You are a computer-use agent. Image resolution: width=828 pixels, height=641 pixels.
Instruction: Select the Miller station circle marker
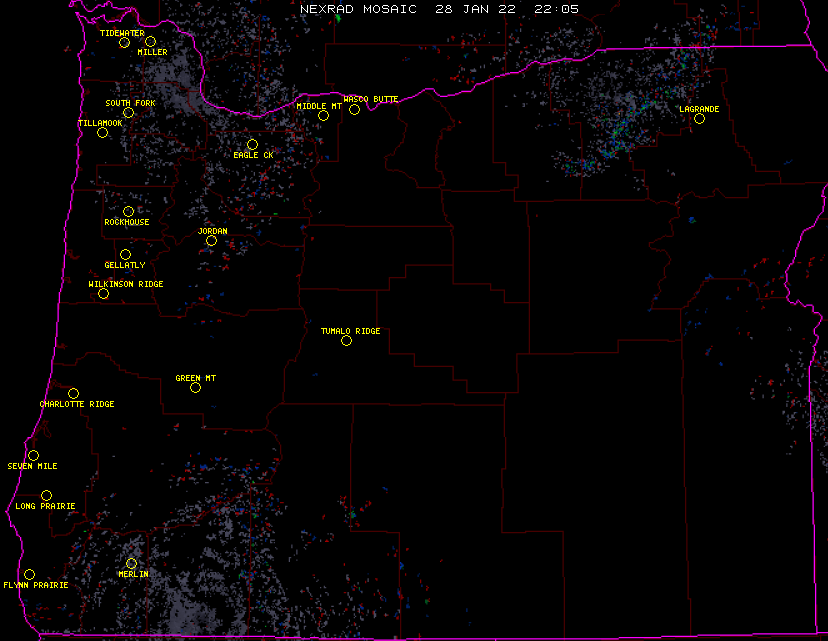pos(150,41)
